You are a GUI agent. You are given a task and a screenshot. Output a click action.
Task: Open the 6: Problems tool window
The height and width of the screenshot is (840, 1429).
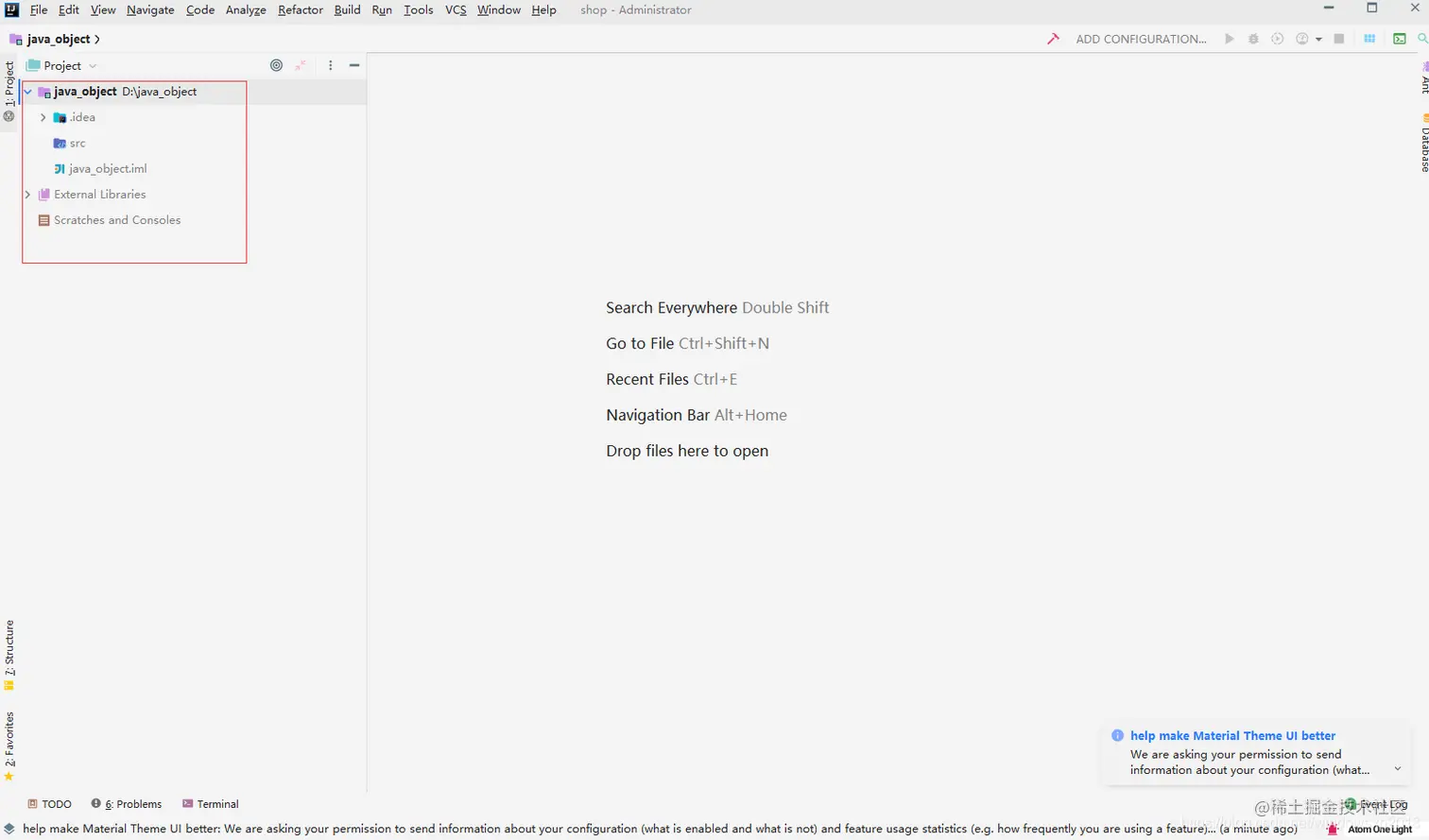click(127, 804)
